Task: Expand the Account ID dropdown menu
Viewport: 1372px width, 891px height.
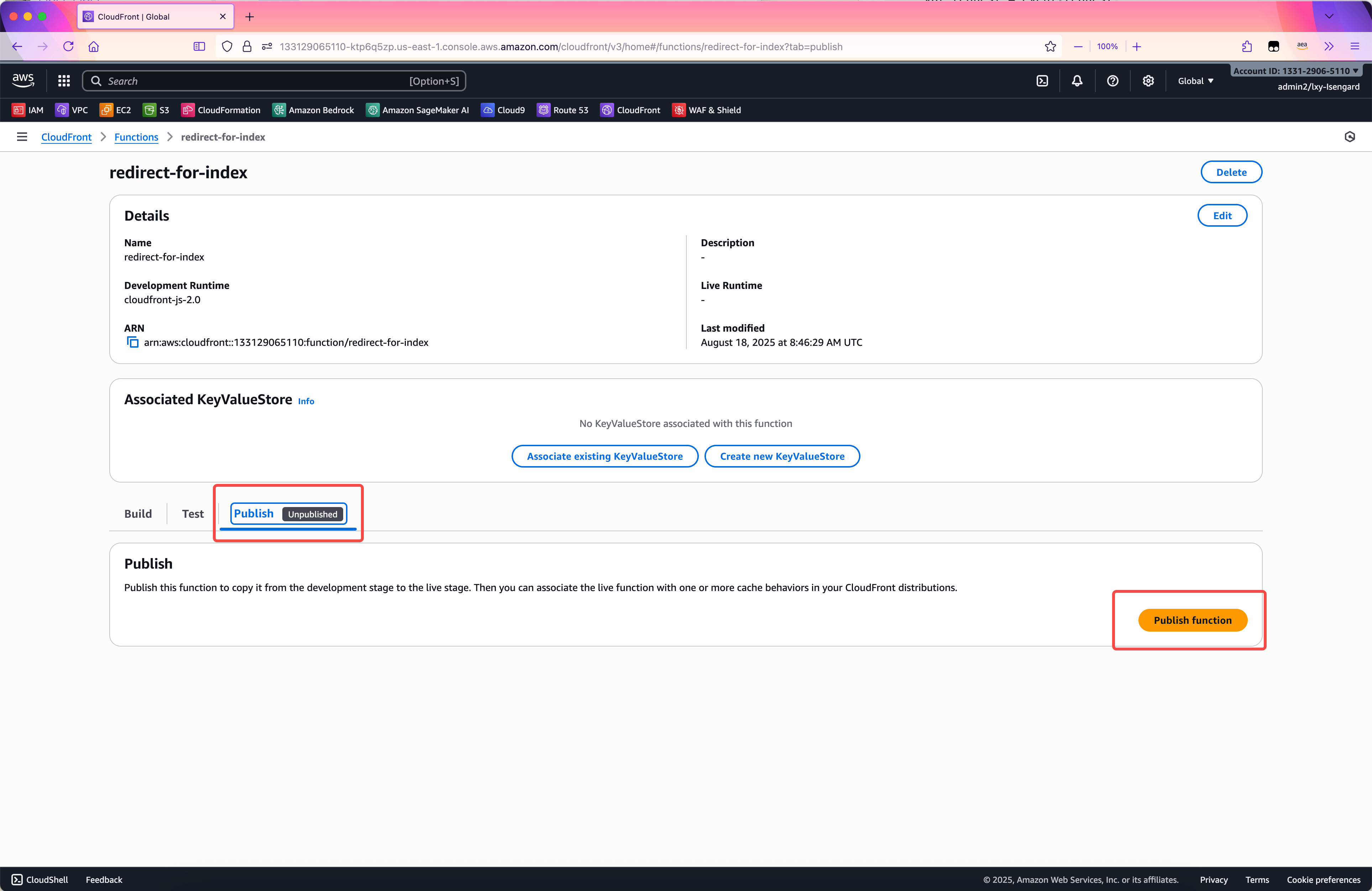Action: 1295,71
